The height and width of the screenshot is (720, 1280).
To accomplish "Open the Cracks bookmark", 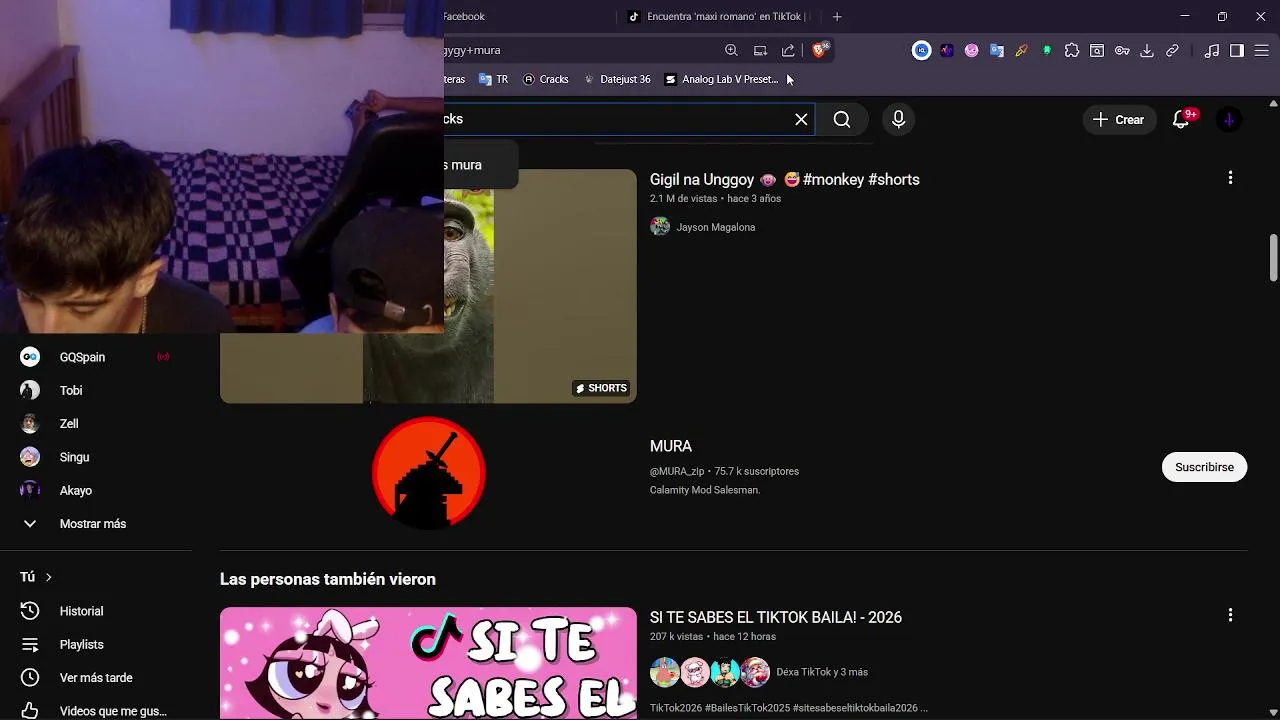I will click(546, 79).
